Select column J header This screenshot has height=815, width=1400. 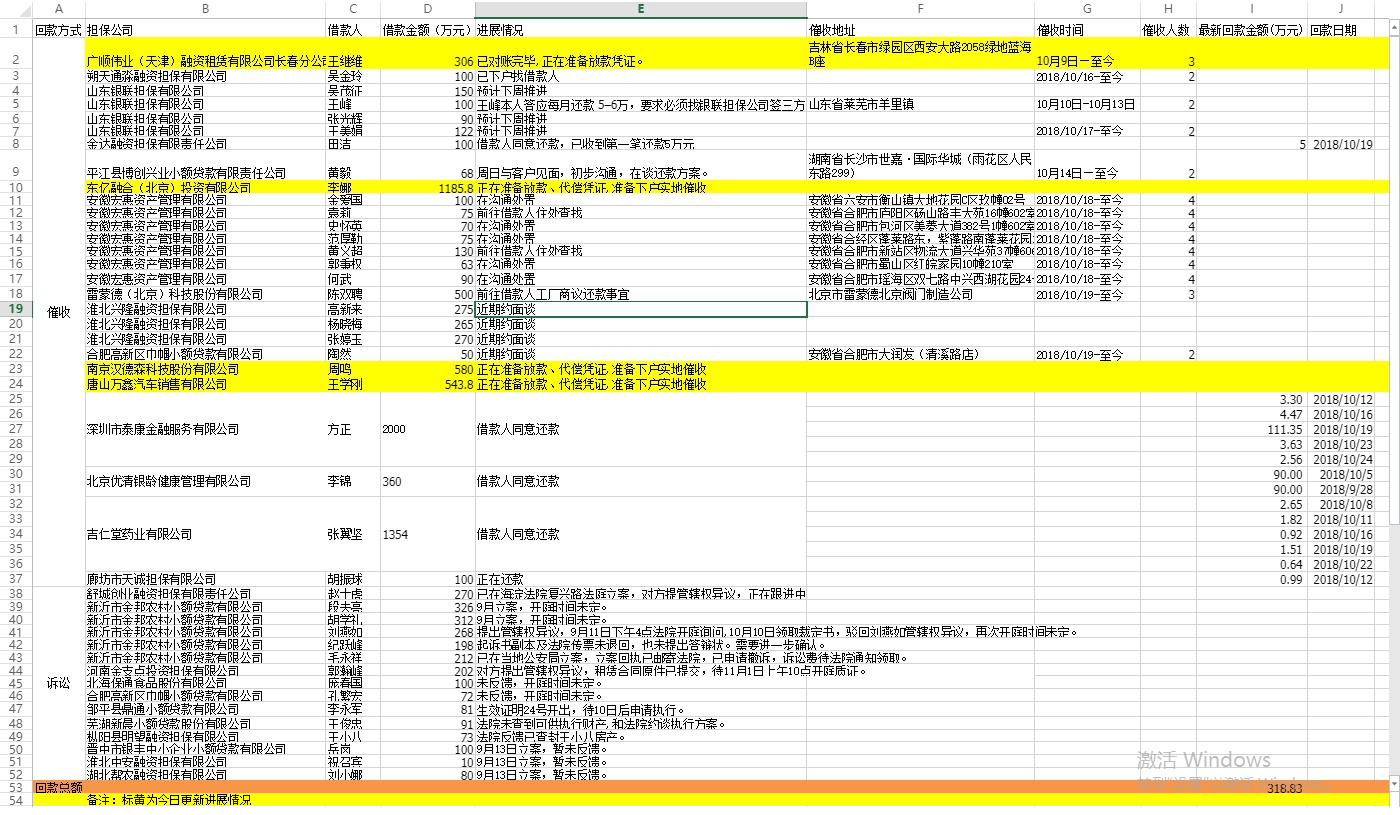coord(1348,9)
